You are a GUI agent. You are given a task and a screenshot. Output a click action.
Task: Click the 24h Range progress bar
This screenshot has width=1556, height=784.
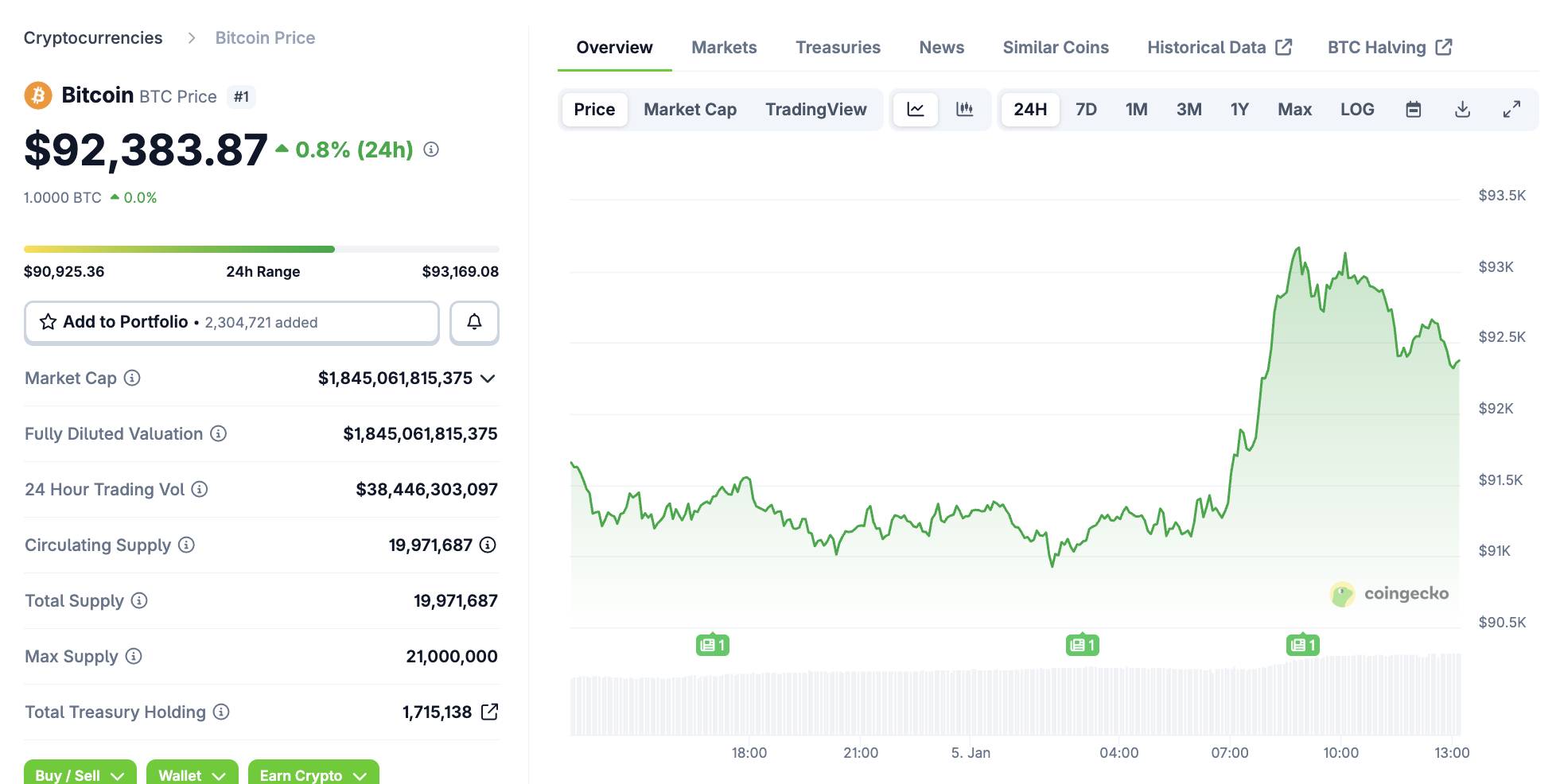click(x=261, y=250)
